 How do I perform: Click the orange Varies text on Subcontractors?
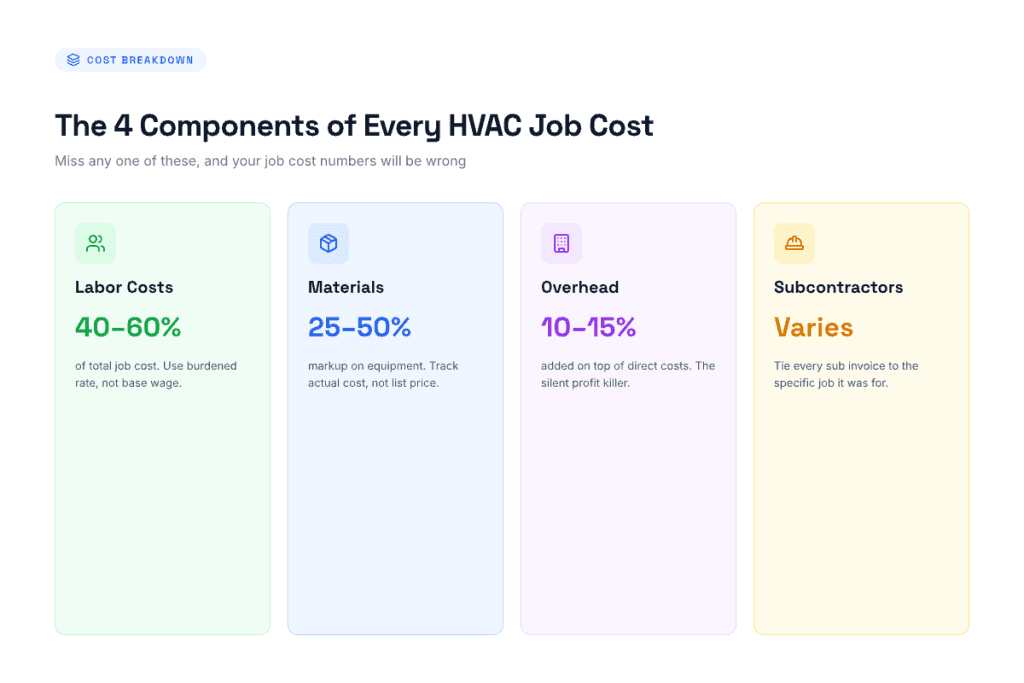coord(811,327)
